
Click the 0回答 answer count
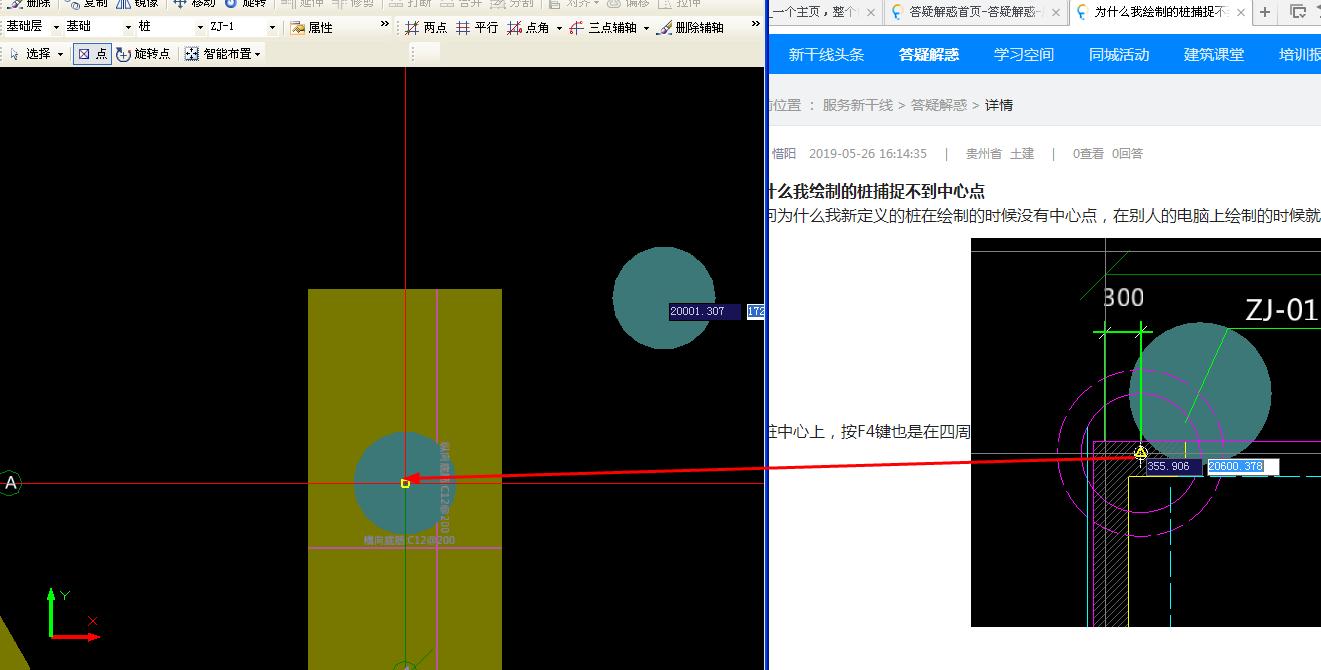(1127, 154)
